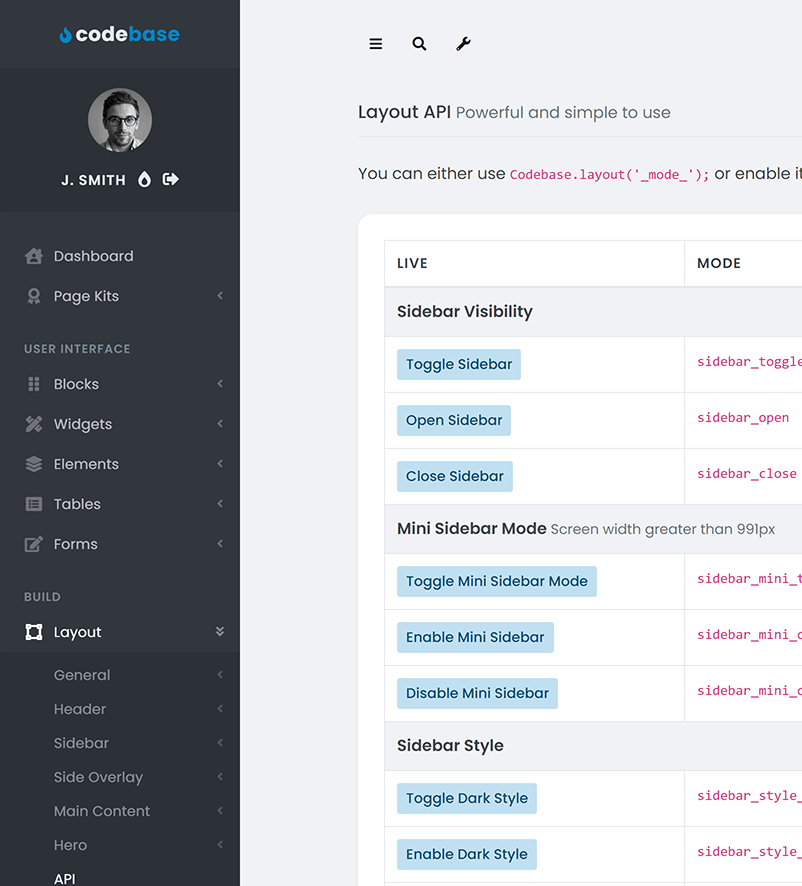Click the theme color droplet icon
The height and width of the screenshot is (886, 802).
[x=143, y=179]
